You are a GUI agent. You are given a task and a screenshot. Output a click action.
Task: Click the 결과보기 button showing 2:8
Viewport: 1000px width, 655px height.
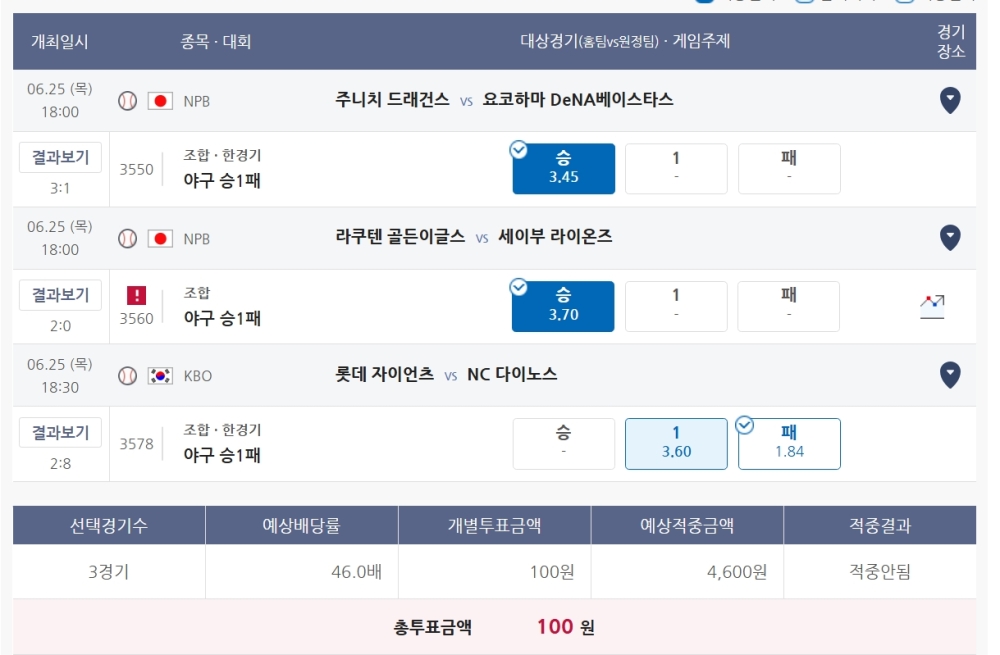pyautogui.click(x=60, y=432)
